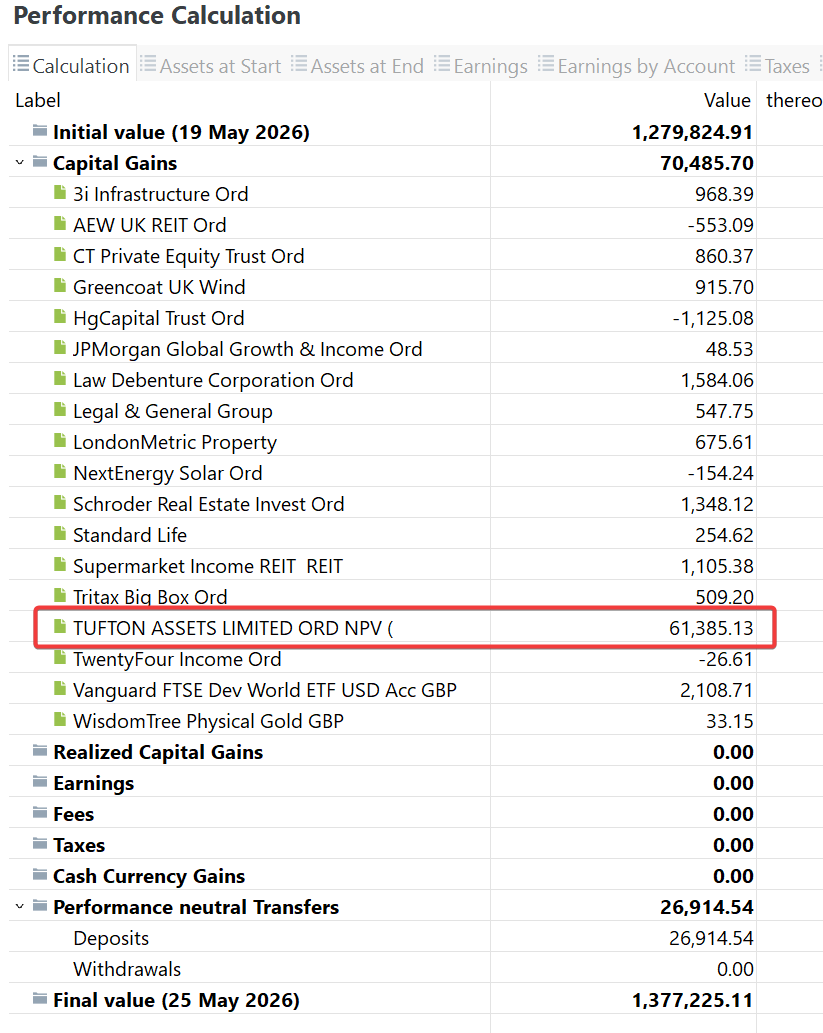Viewport: 823px width, 1033px height.
Task: Click the folder icon beside Capital Gains
Action: (x=40, y=161)
